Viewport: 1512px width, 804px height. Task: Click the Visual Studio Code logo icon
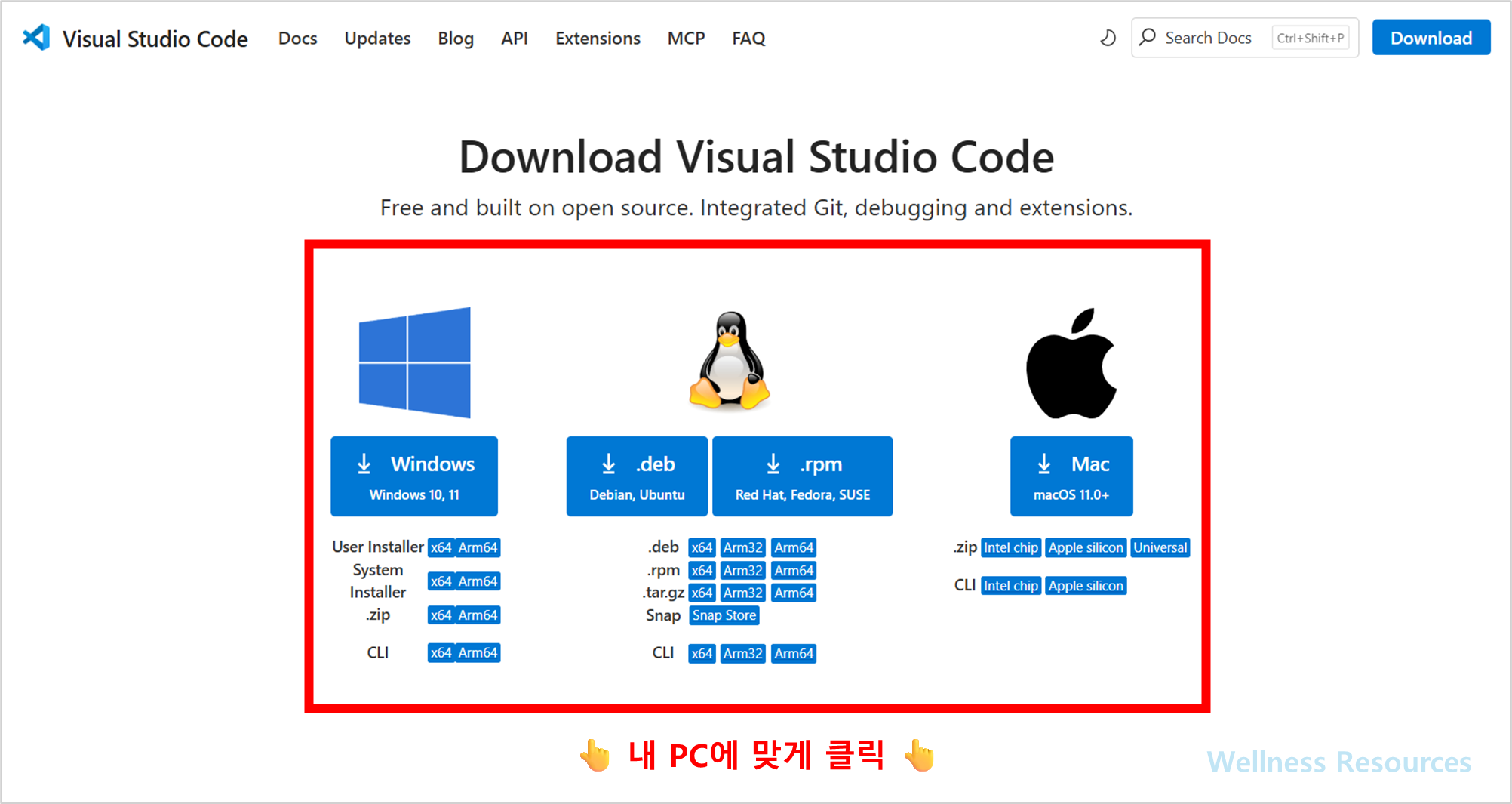36,38
